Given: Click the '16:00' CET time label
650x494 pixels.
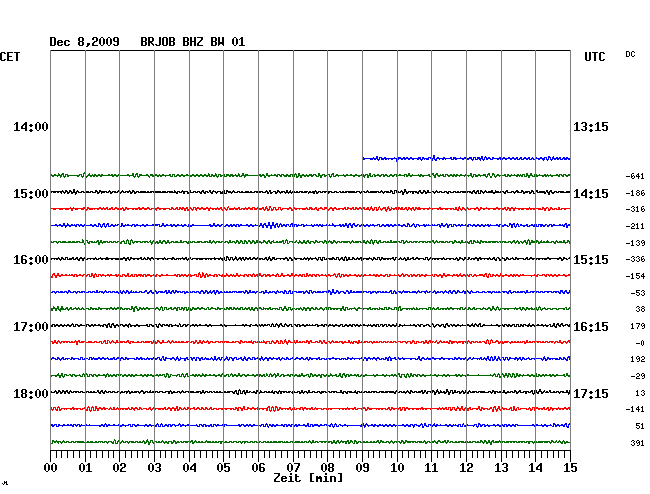Looking at the screenshot, I should click(x=31, y=260).
